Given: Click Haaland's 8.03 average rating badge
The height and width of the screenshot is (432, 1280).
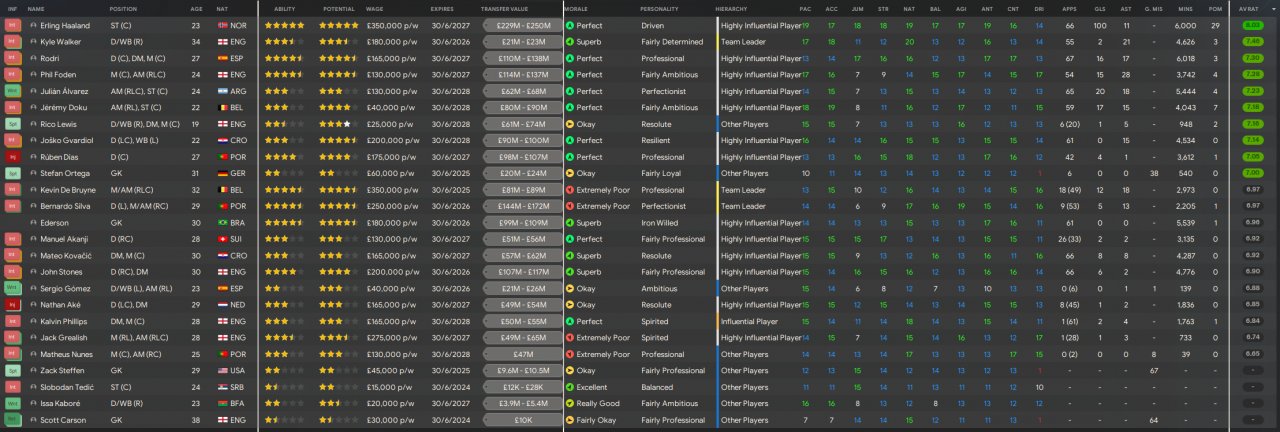Looking at the screenshot, I should coord(1252,25).
